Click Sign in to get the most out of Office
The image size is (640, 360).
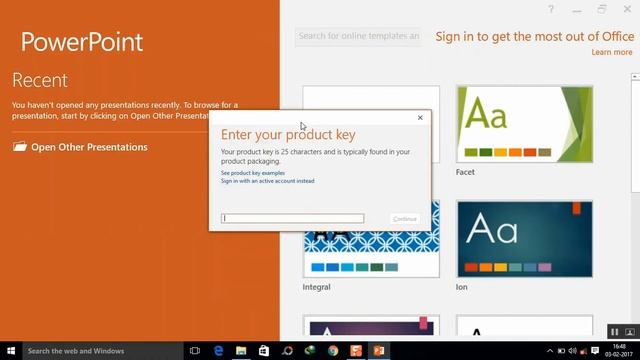tap(535, 36)
